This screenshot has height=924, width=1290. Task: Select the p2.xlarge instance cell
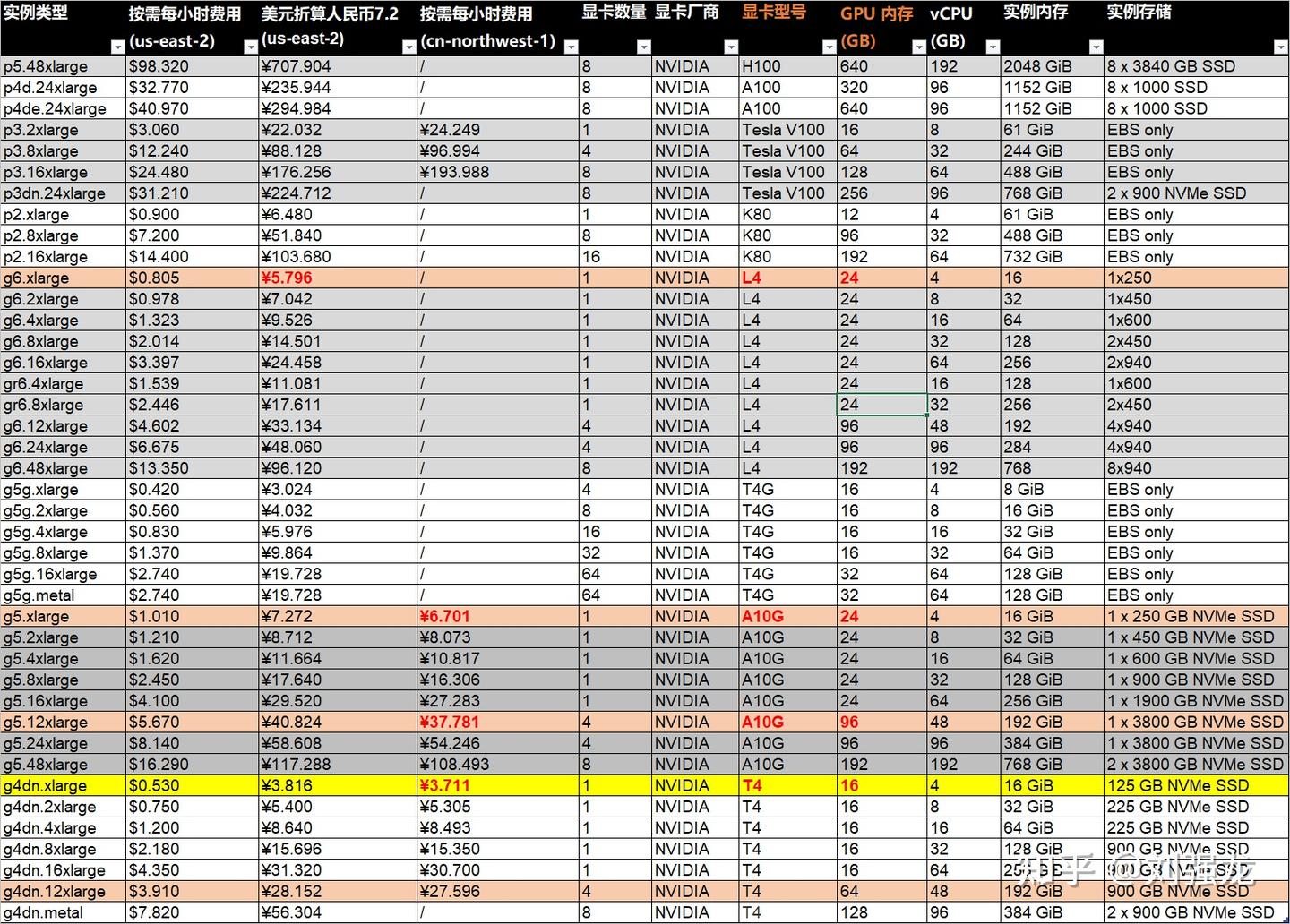(64, 215)
